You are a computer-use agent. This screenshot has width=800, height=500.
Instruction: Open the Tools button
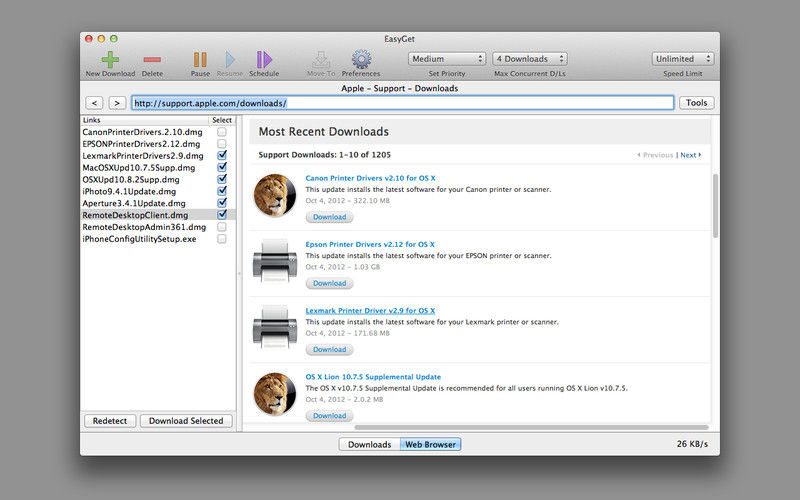(696, 103)
